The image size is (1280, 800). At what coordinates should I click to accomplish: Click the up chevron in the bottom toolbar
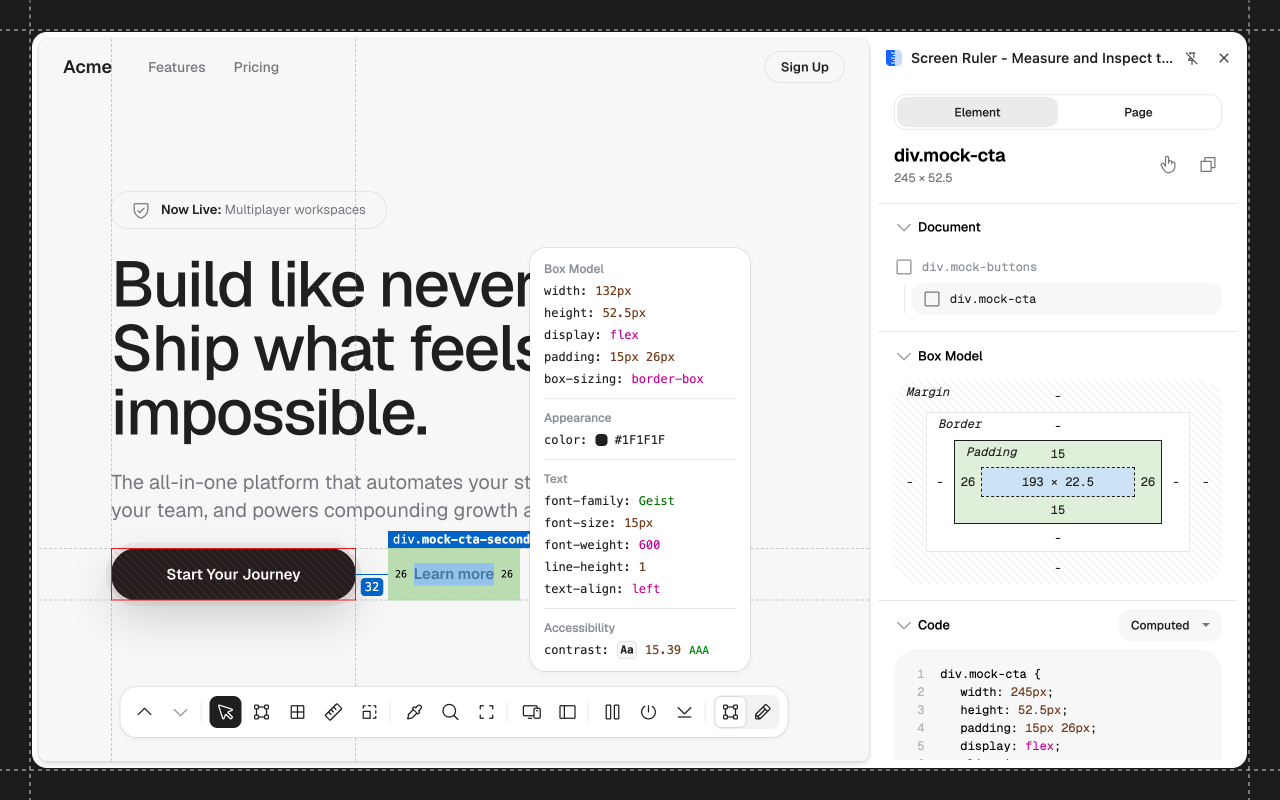[145, 712]
